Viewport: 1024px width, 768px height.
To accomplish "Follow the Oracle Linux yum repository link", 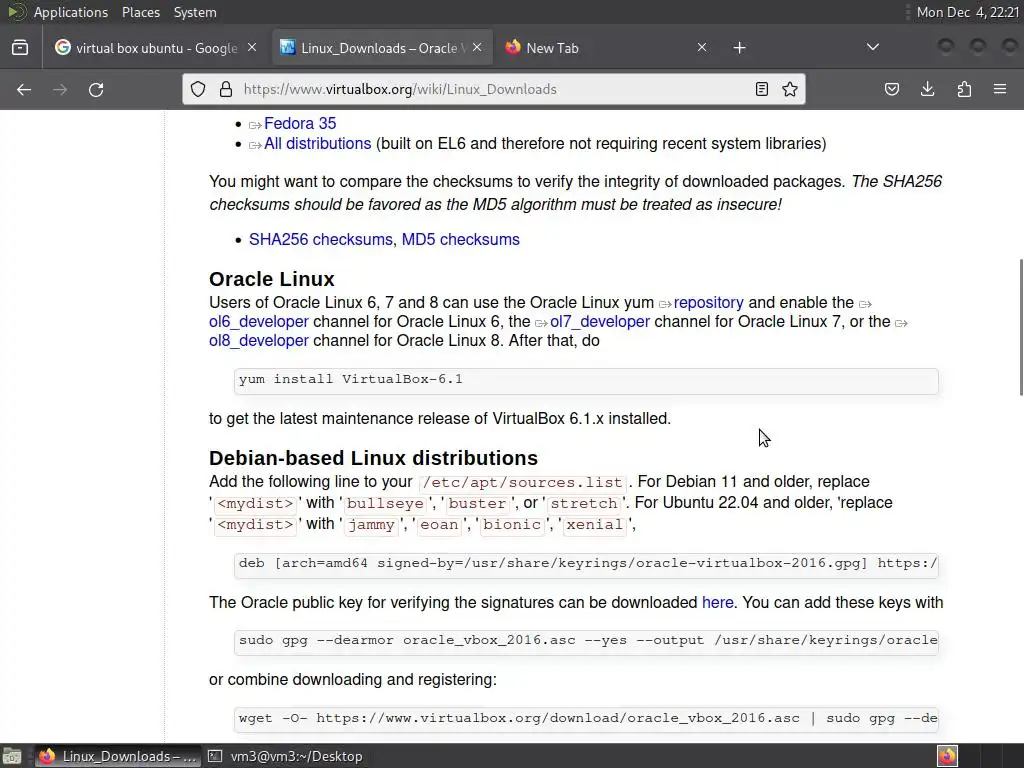I will [709, 303].
